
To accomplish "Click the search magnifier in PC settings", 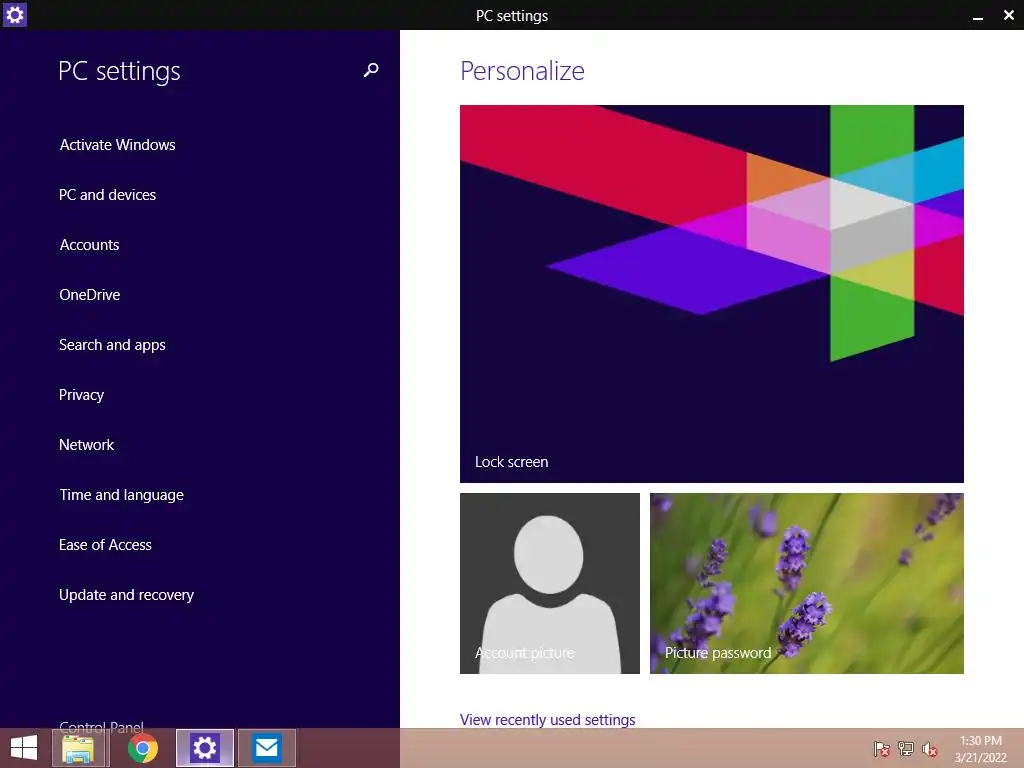I will pos(371,70).
